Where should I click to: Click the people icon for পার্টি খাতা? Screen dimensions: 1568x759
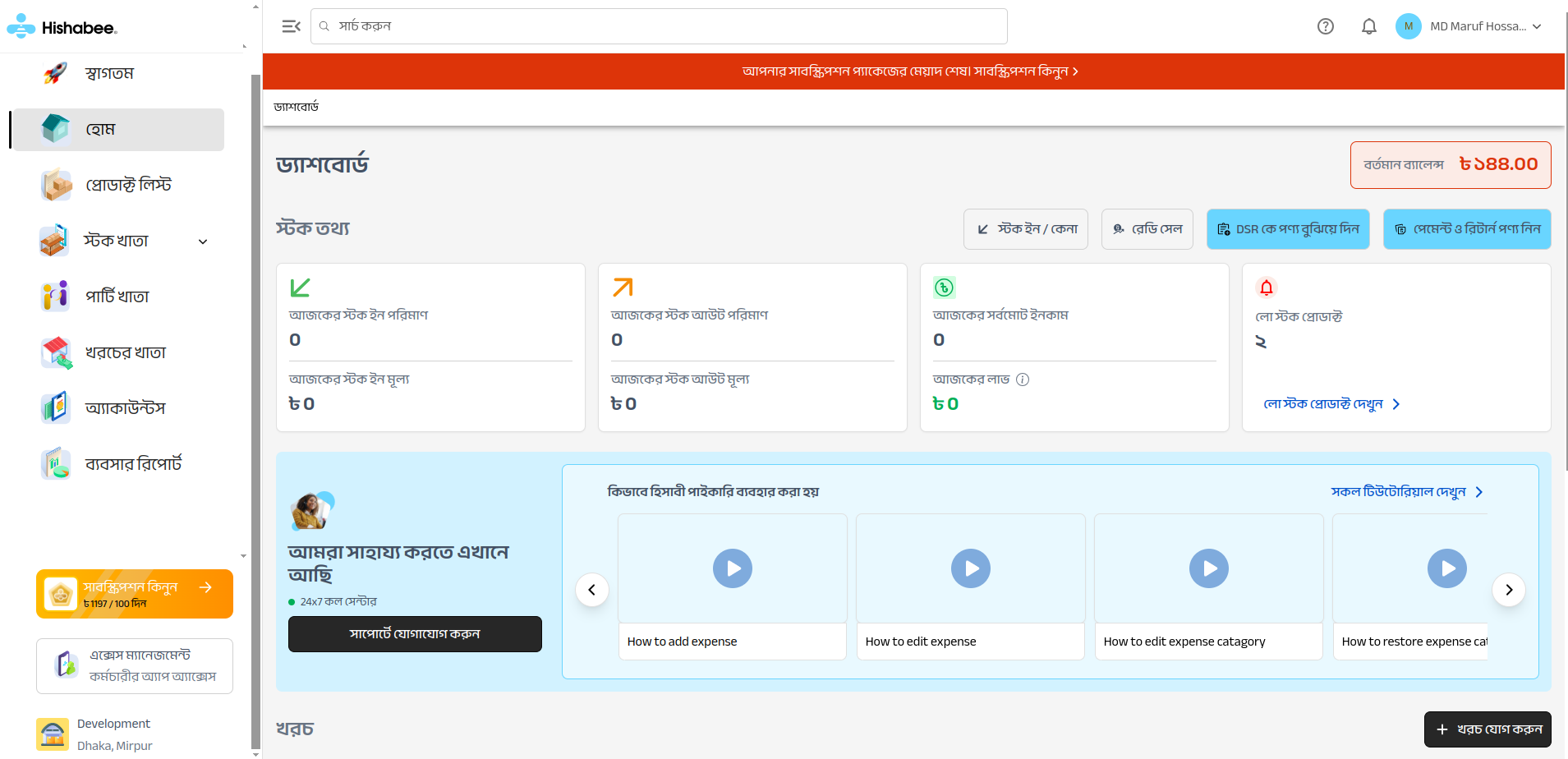(56, 297)
